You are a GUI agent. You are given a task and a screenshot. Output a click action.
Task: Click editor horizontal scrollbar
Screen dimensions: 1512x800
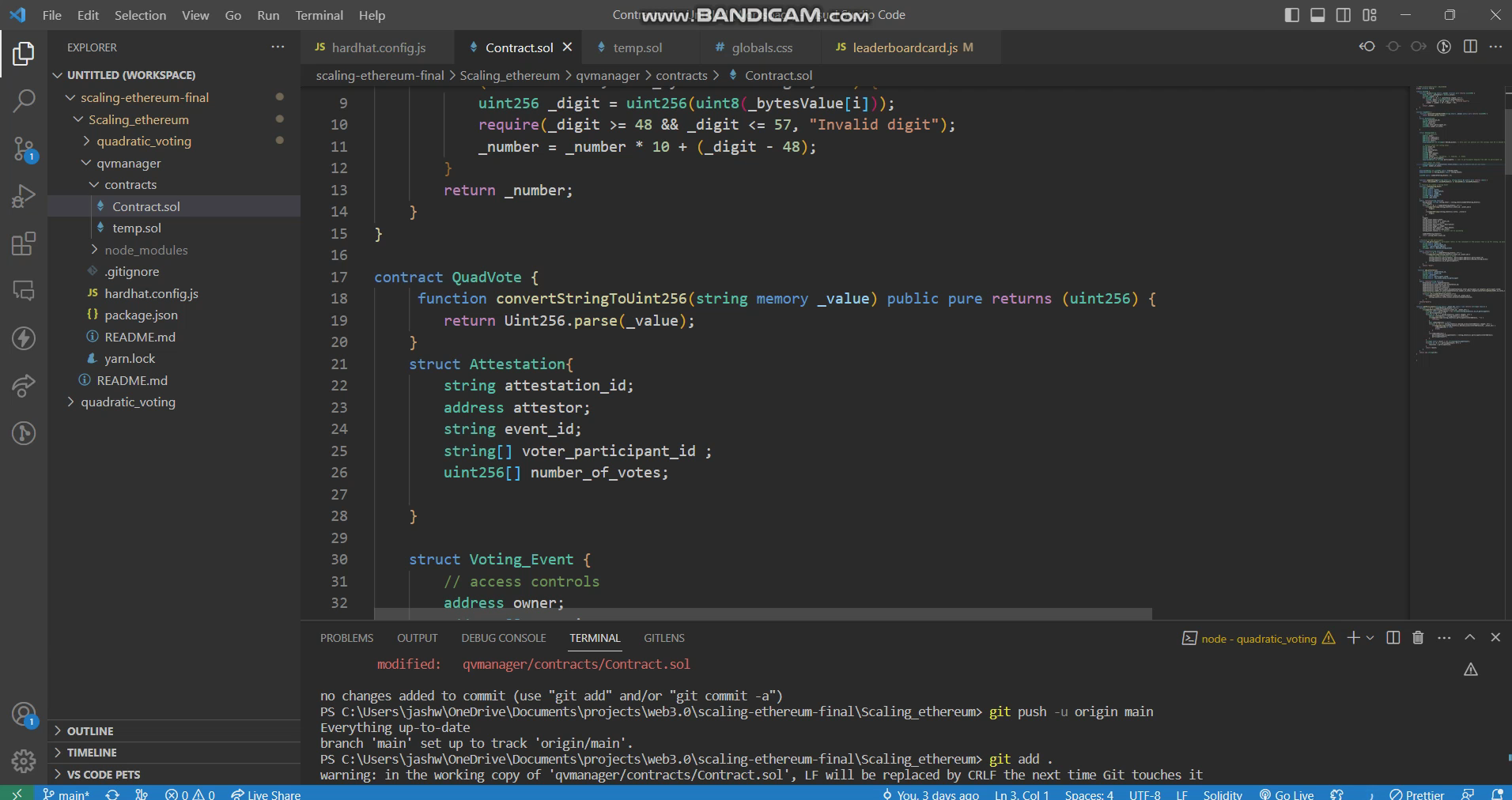pos(763,614)
